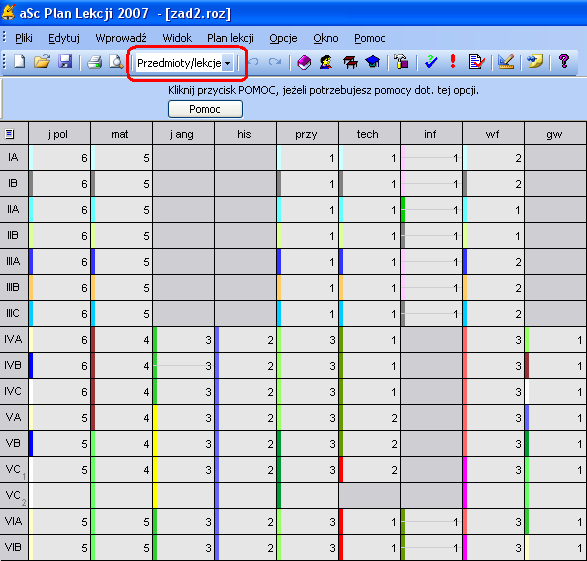
Task: Open the Opcje menu
Action: point(283,38)
